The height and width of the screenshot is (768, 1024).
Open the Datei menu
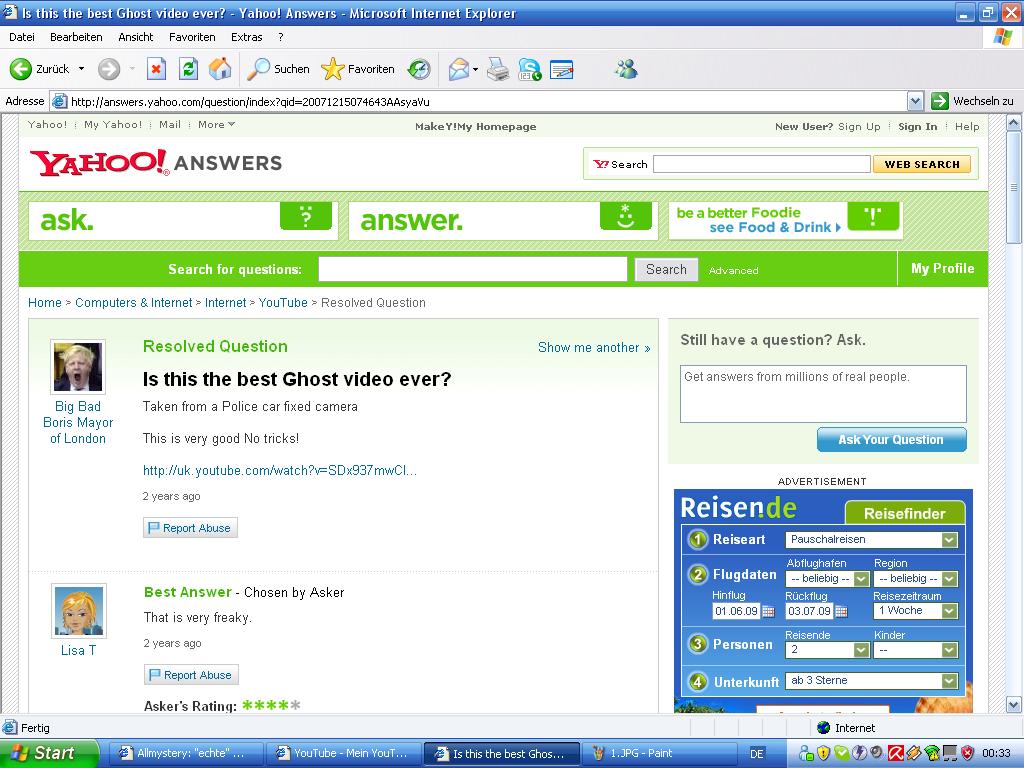point(22,37)
